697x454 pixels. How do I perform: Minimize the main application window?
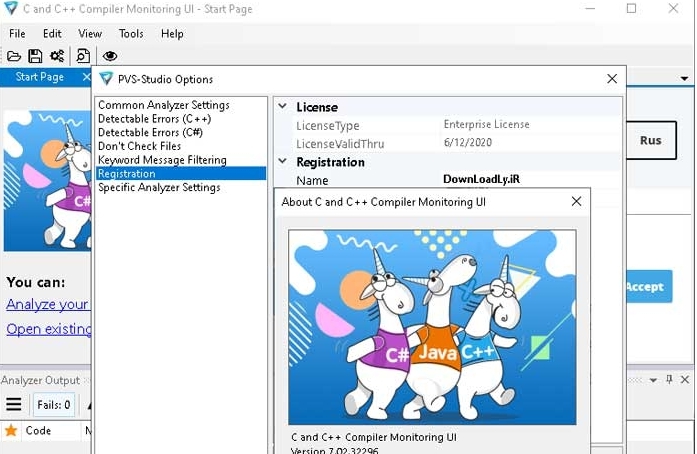590,8
